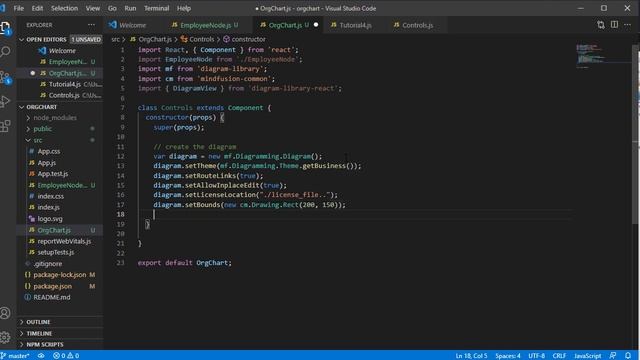This screenshot has width=640, height=360.
Task: Click CRLF end of line selector
Action: [559, 356]
